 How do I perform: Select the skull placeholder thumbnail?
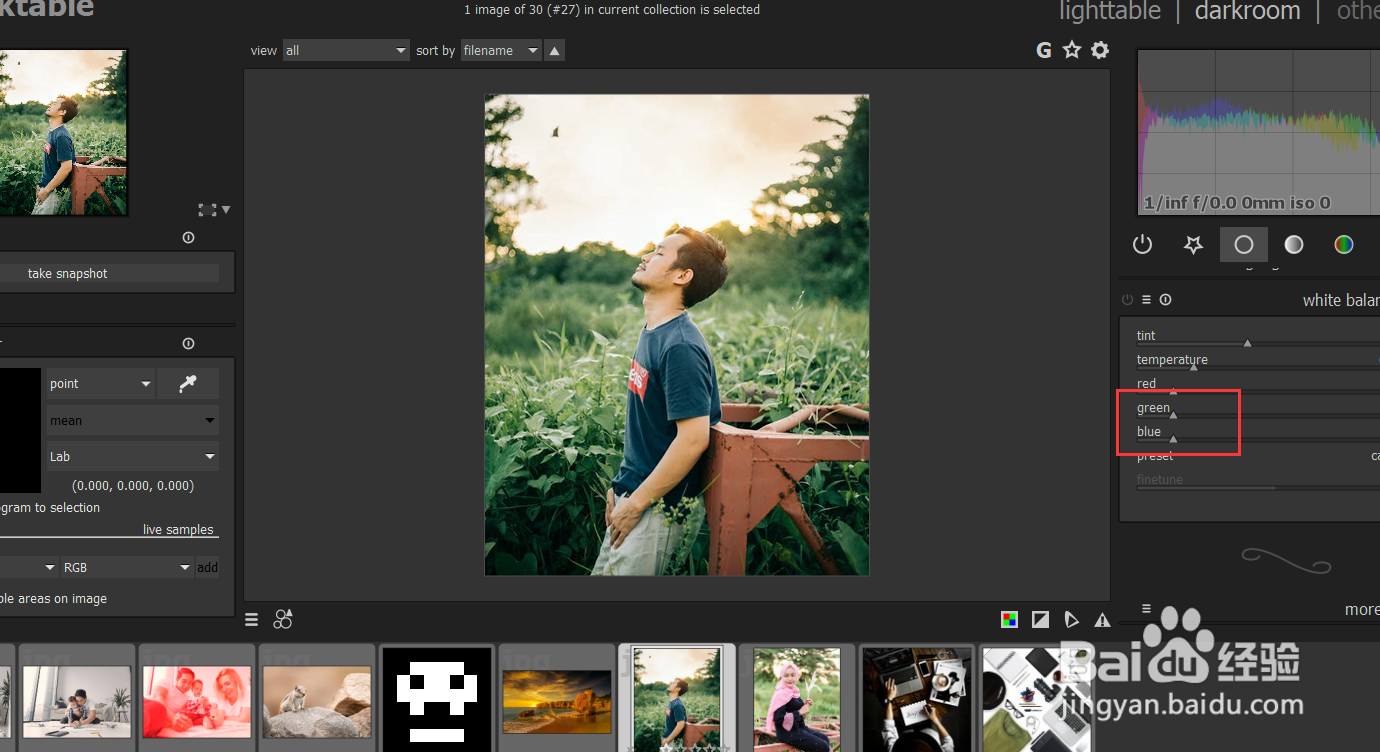click(x=437, y=700)
